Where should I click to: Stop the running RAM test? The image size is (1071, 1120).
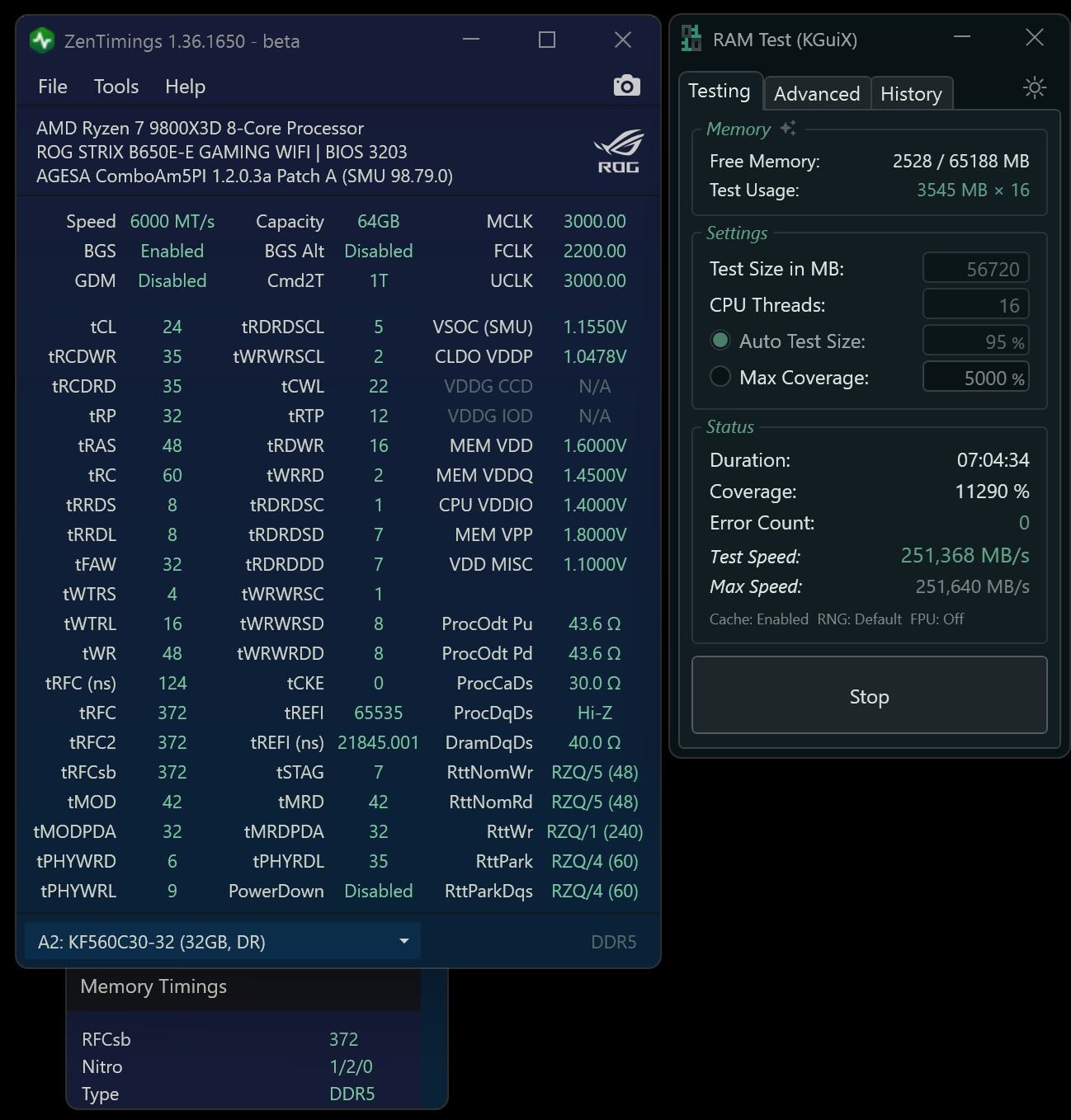click(870, 695)
